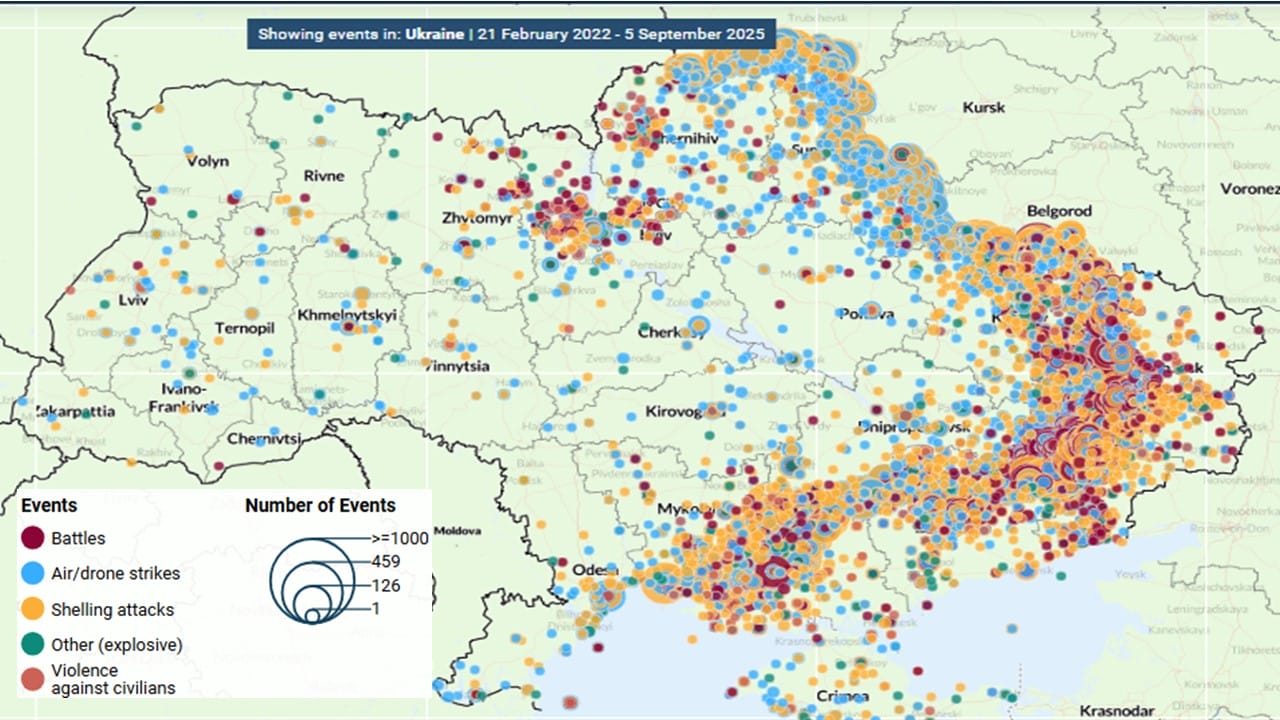This screenshot has height=720, width=1280.
Task: Click the Volyn region label
Action: 207,161
